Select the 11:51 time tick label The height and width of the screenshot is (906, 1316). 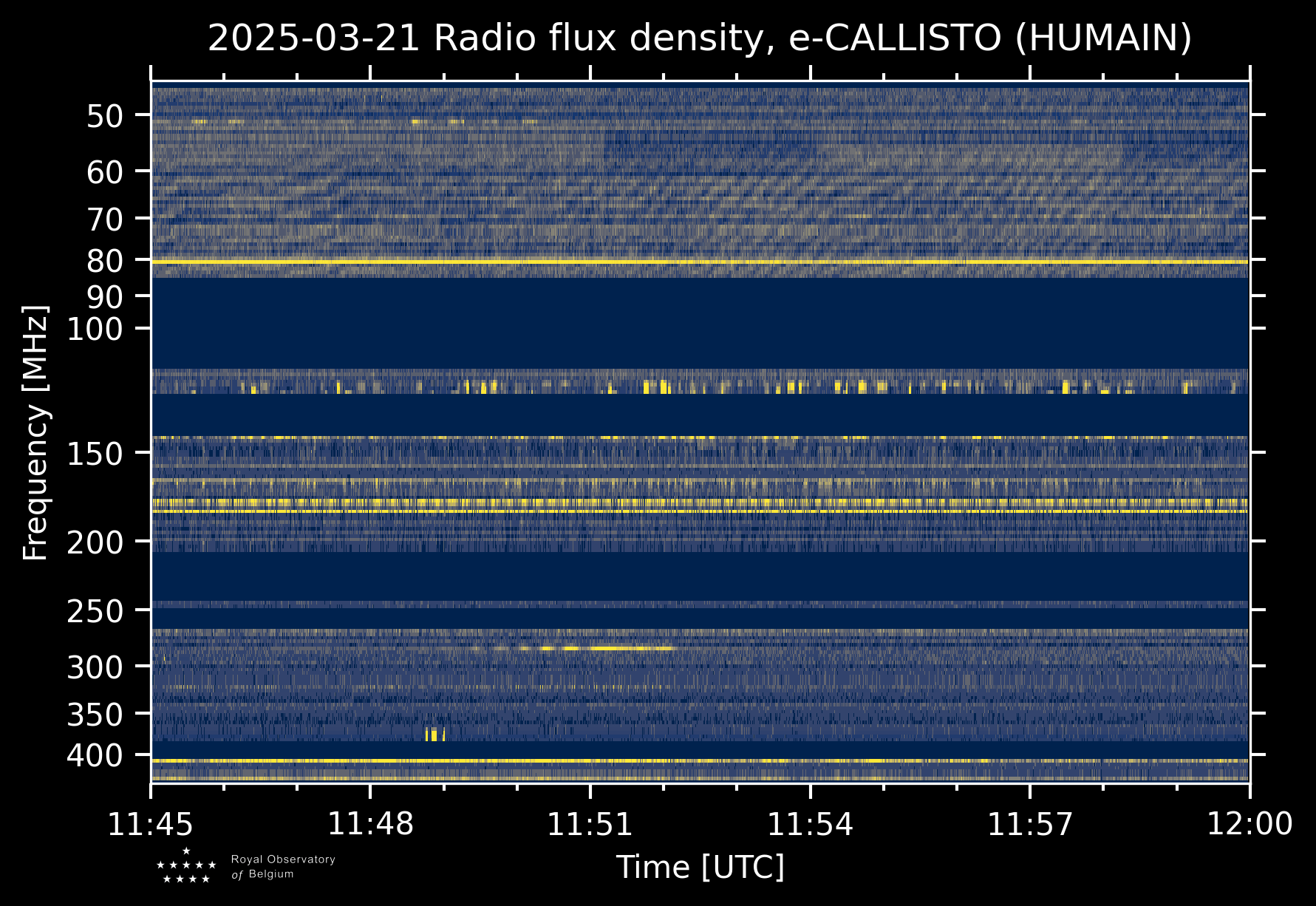(x=590, y=824)
